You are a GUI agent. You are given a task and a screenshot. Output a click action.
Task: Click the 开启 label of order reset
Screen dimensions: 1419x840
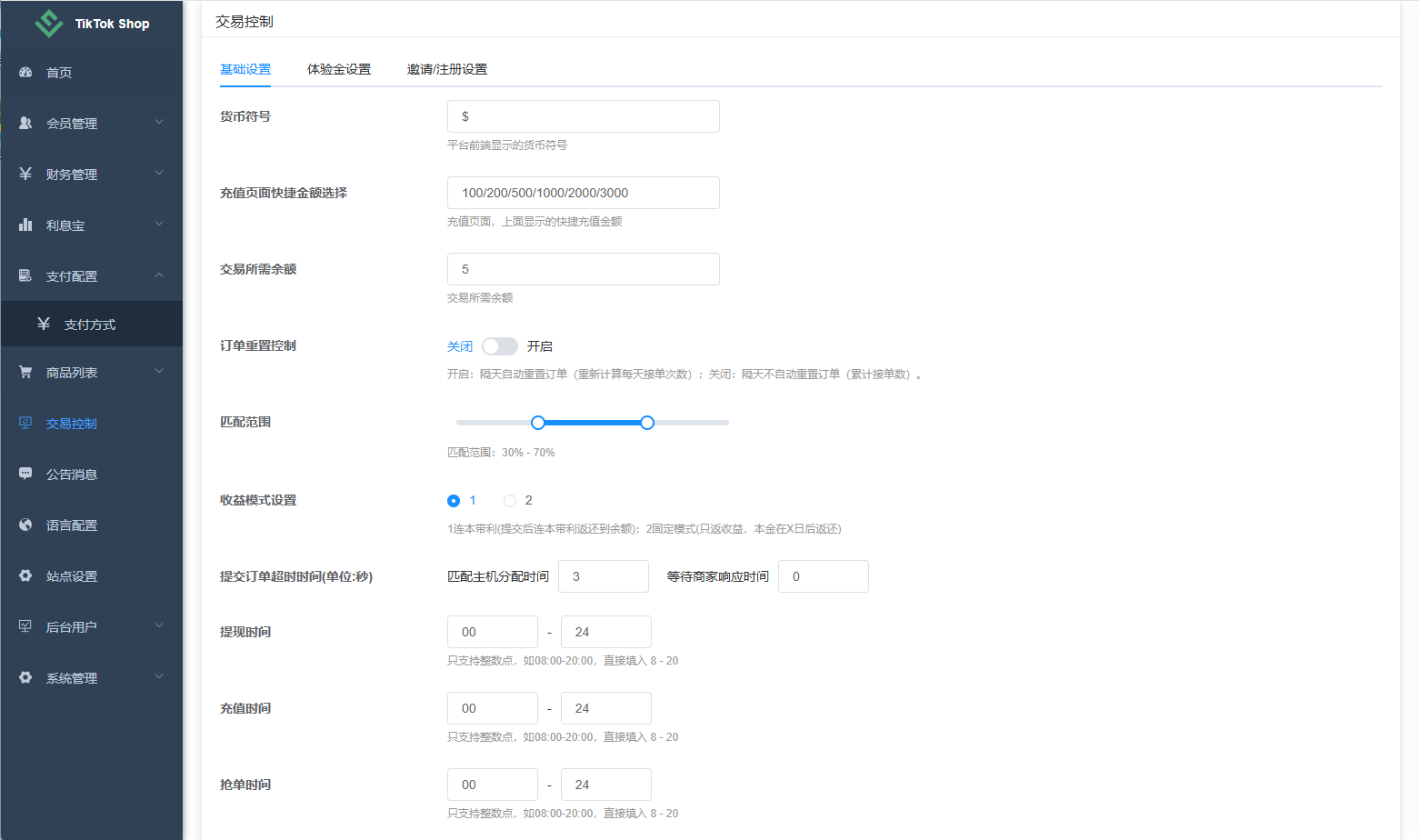(540, 346)
